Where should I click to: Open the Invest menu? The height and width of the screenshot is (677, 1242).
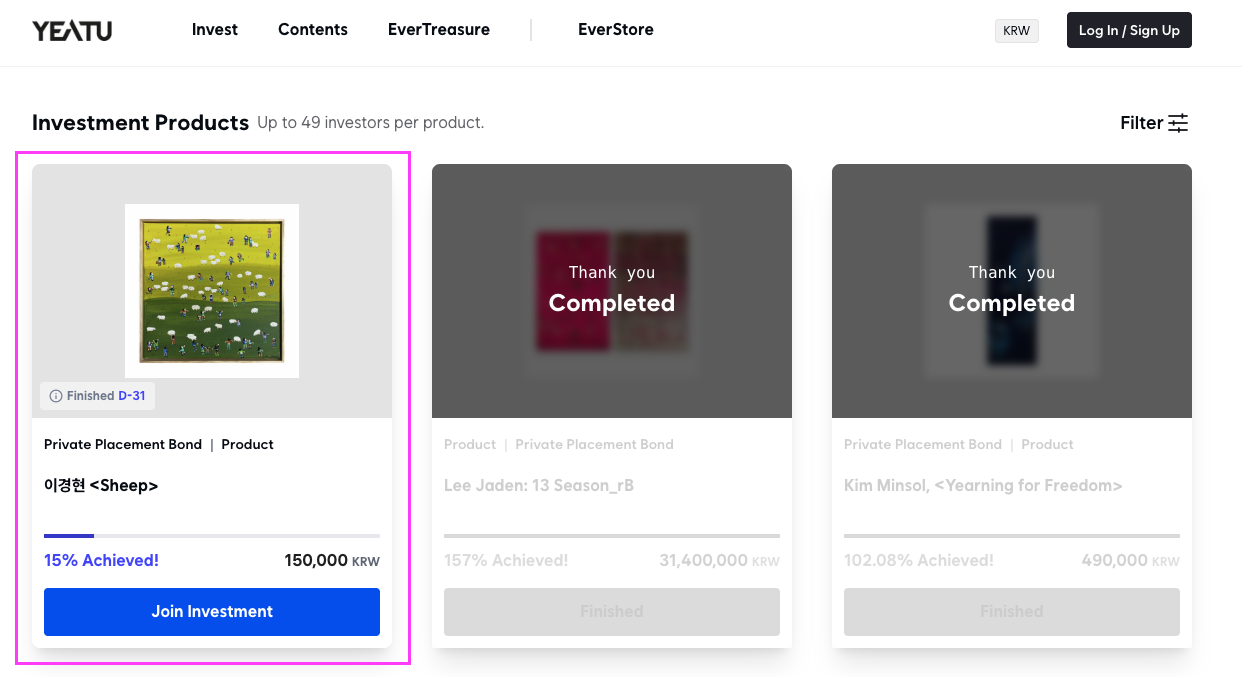215,30
